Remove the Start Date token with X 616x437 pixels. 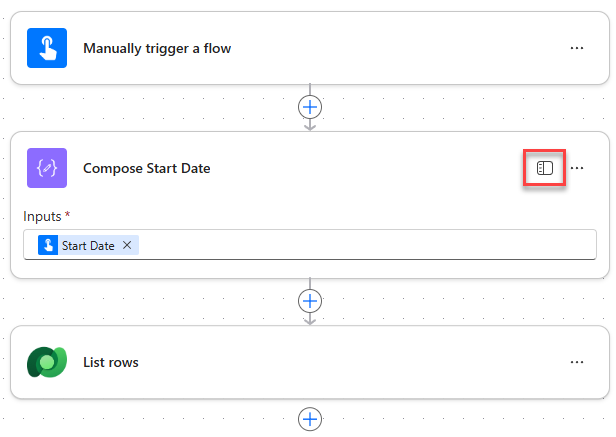127,245
